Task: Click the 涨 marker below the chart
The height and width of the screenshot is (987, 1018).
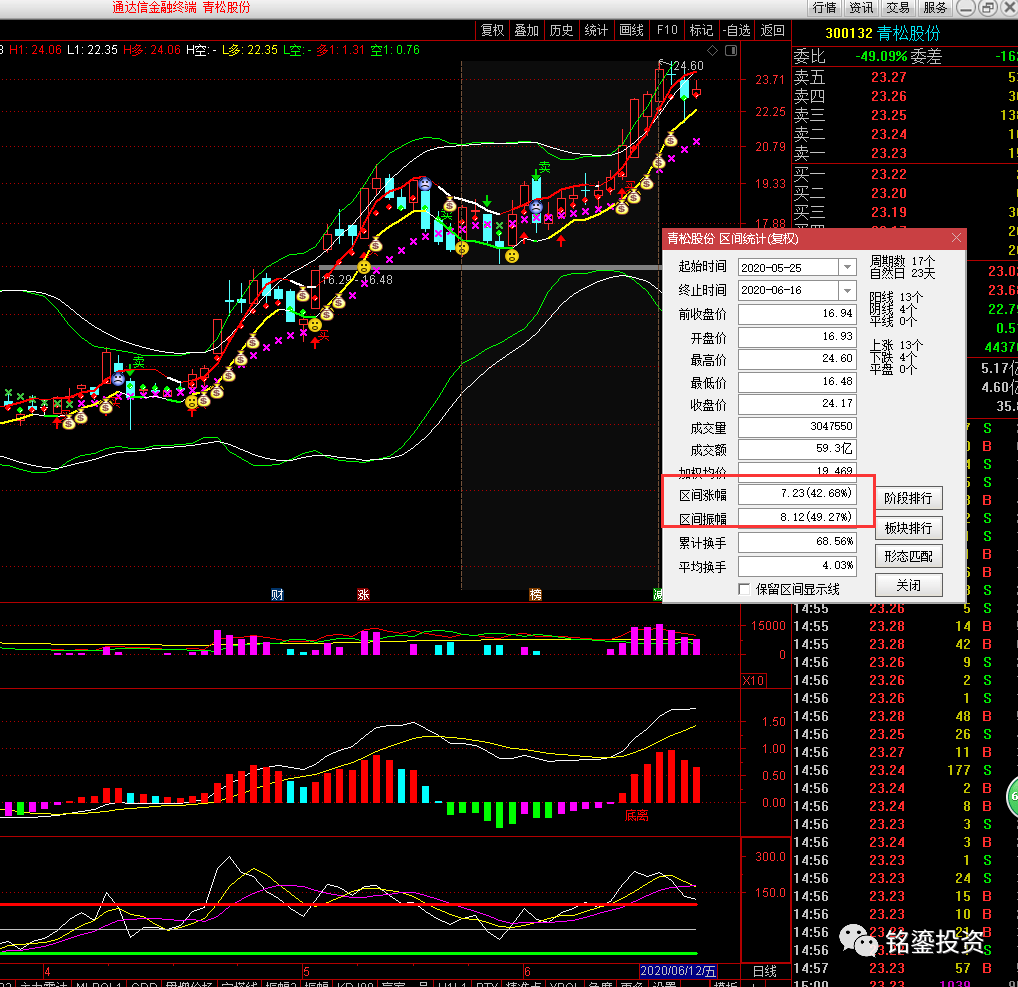Action: [x=363, y=594]
